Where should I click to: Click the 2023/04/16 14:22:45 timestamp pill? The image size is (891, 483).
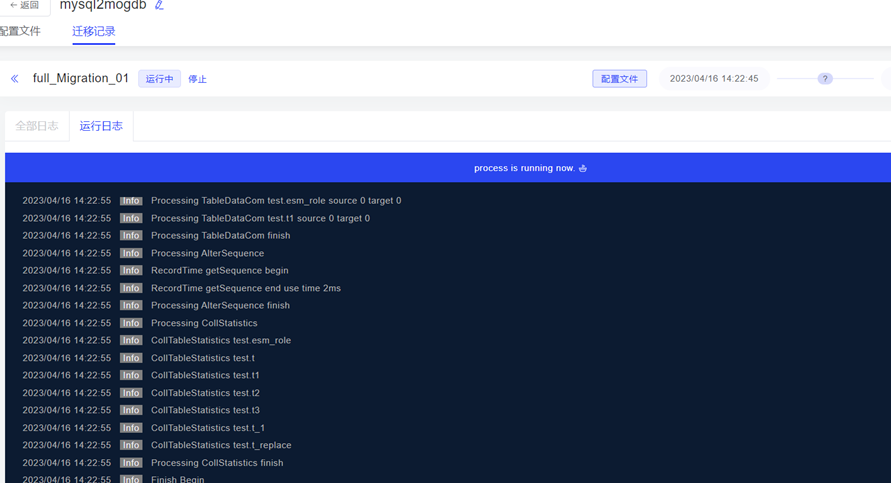click(714, 78)
